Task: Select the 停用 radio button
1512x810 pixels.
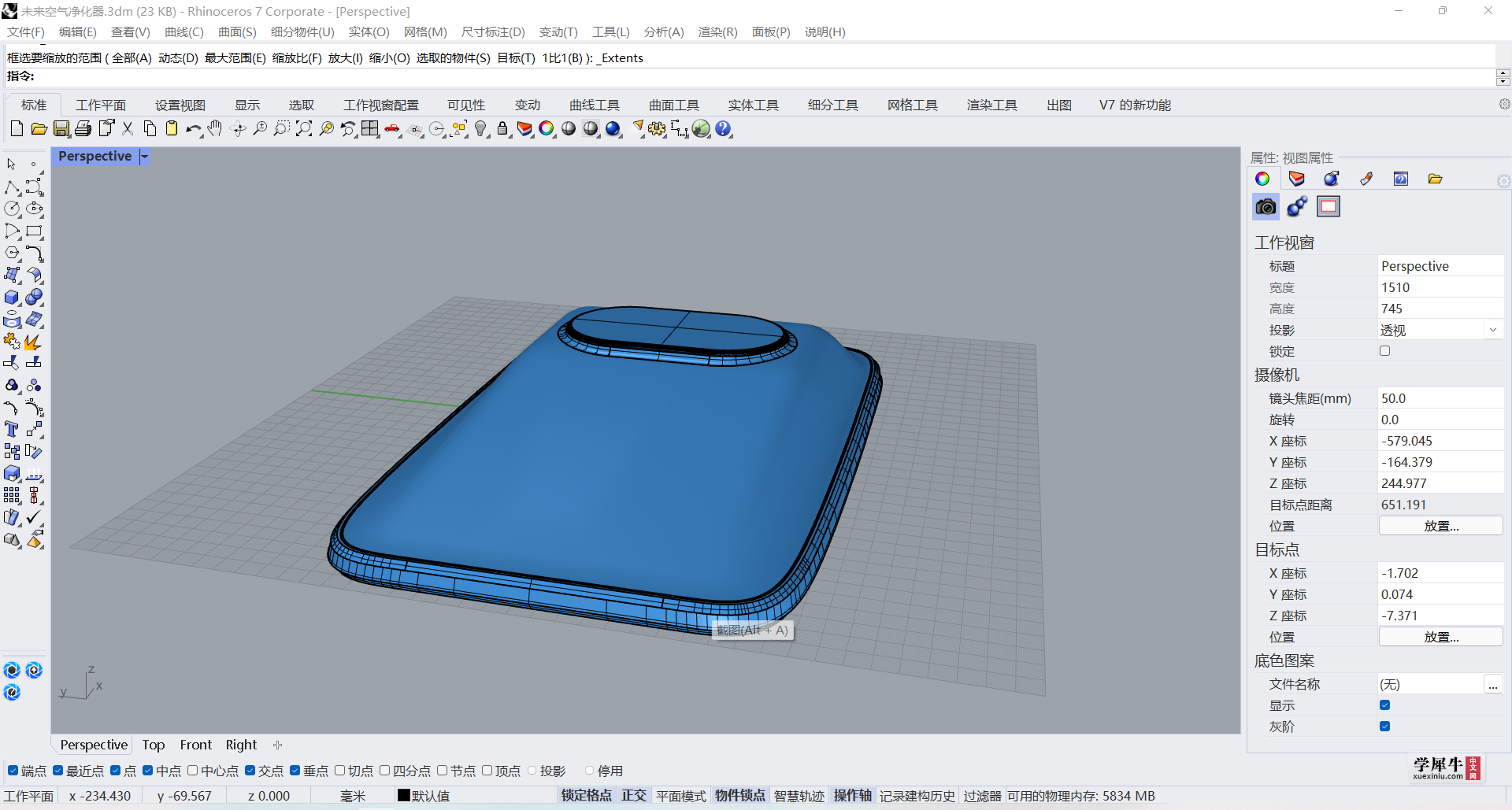Action: click(x=589, y=771)
